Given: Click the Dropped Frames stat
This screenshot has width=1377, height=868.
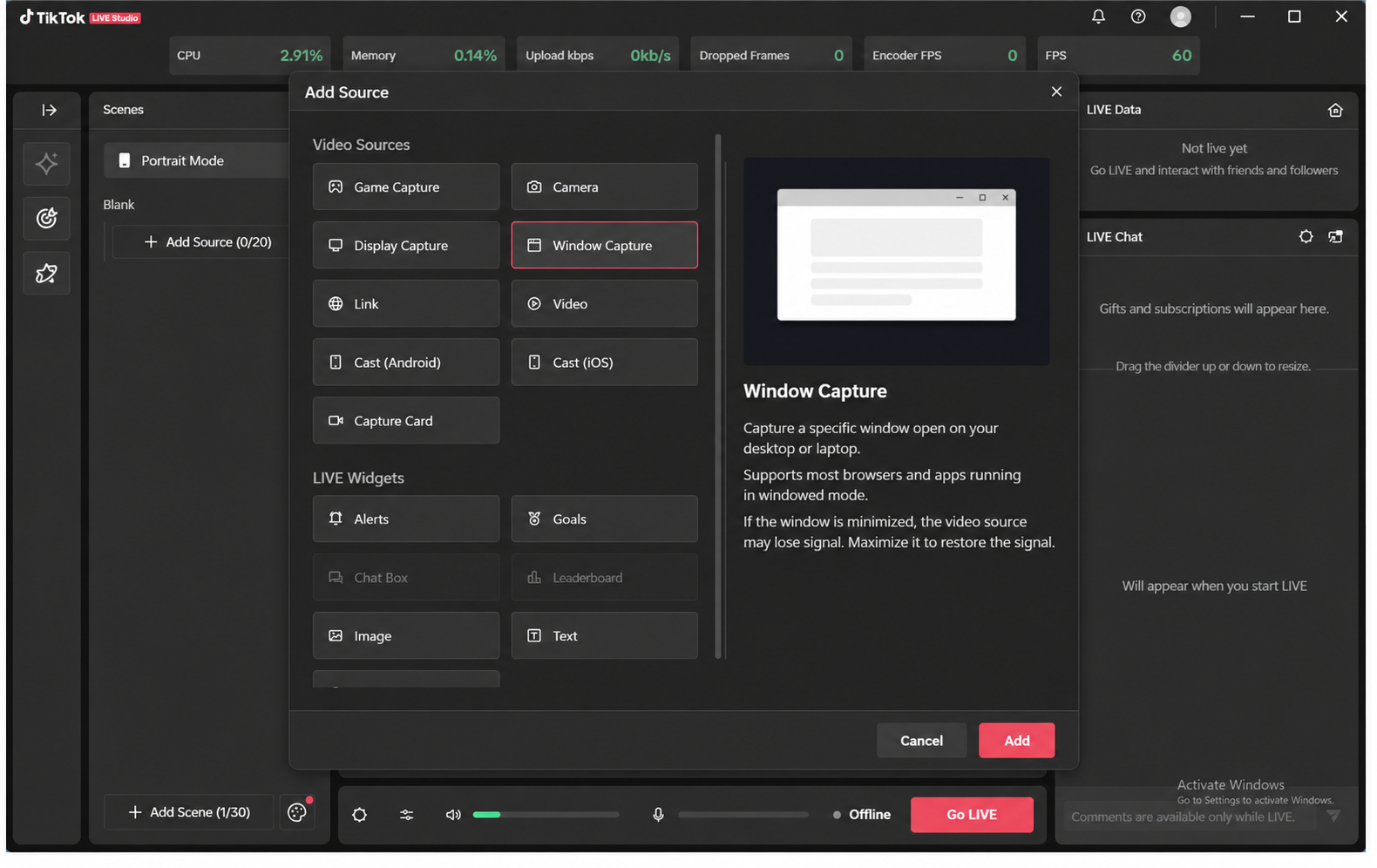Looking at the screenshot, I should tap(771, 55).
